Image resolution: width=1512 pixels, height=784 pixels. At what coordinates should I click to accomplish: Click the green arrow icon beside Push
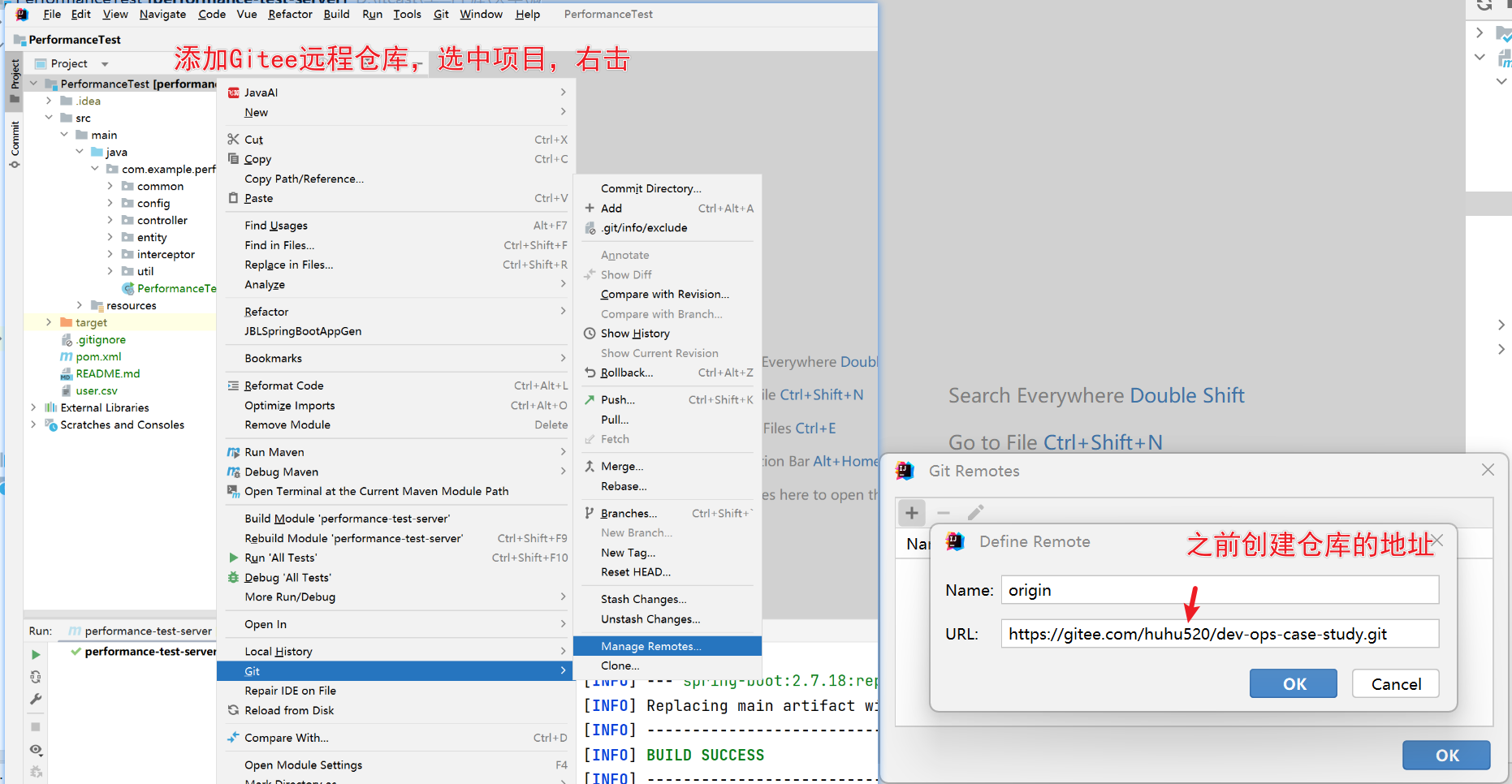click(590, 399)
